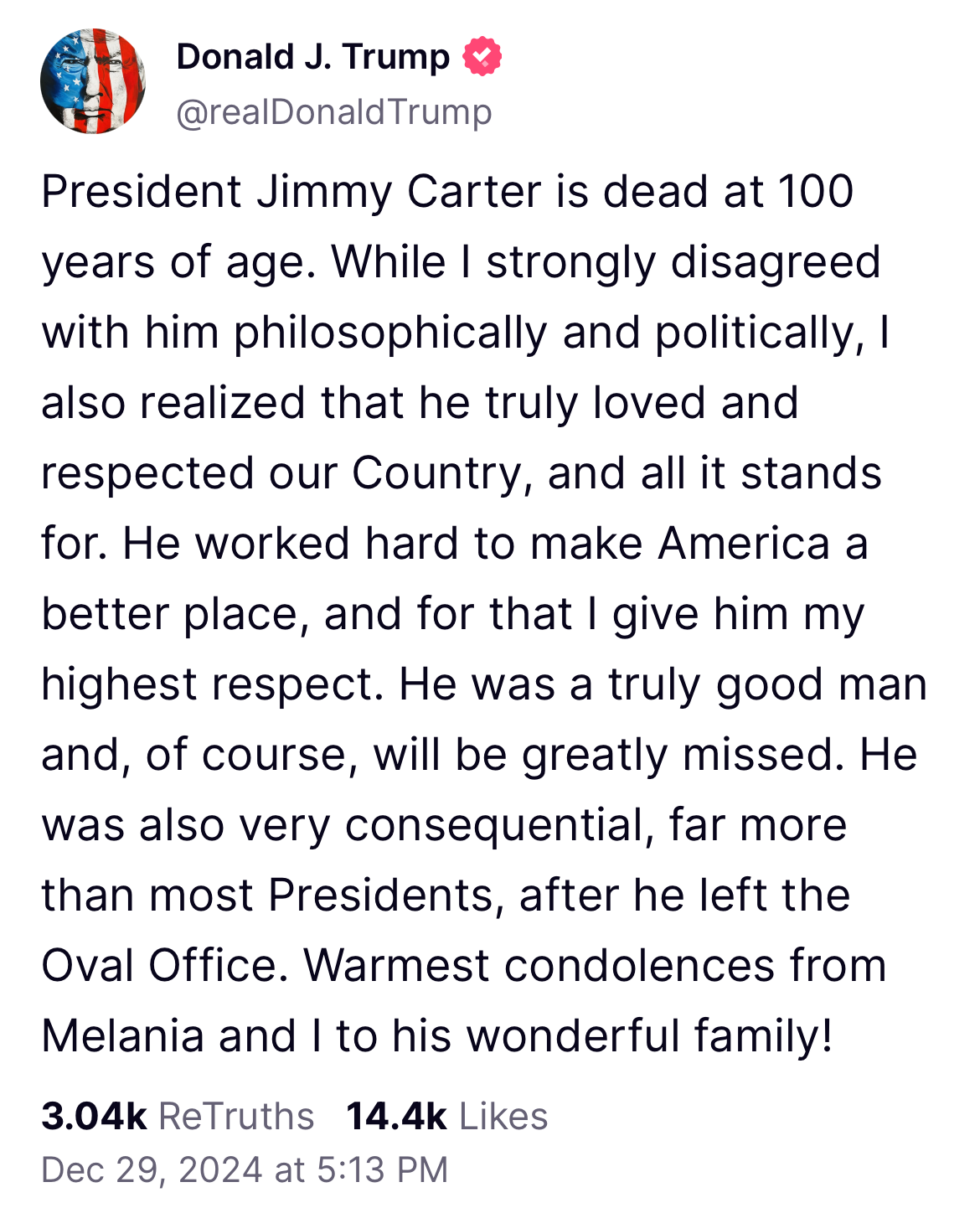This screenshot has height=1208, width=980.
Task: Click the @realDonaldTrump handle
Action: point(334,112)
